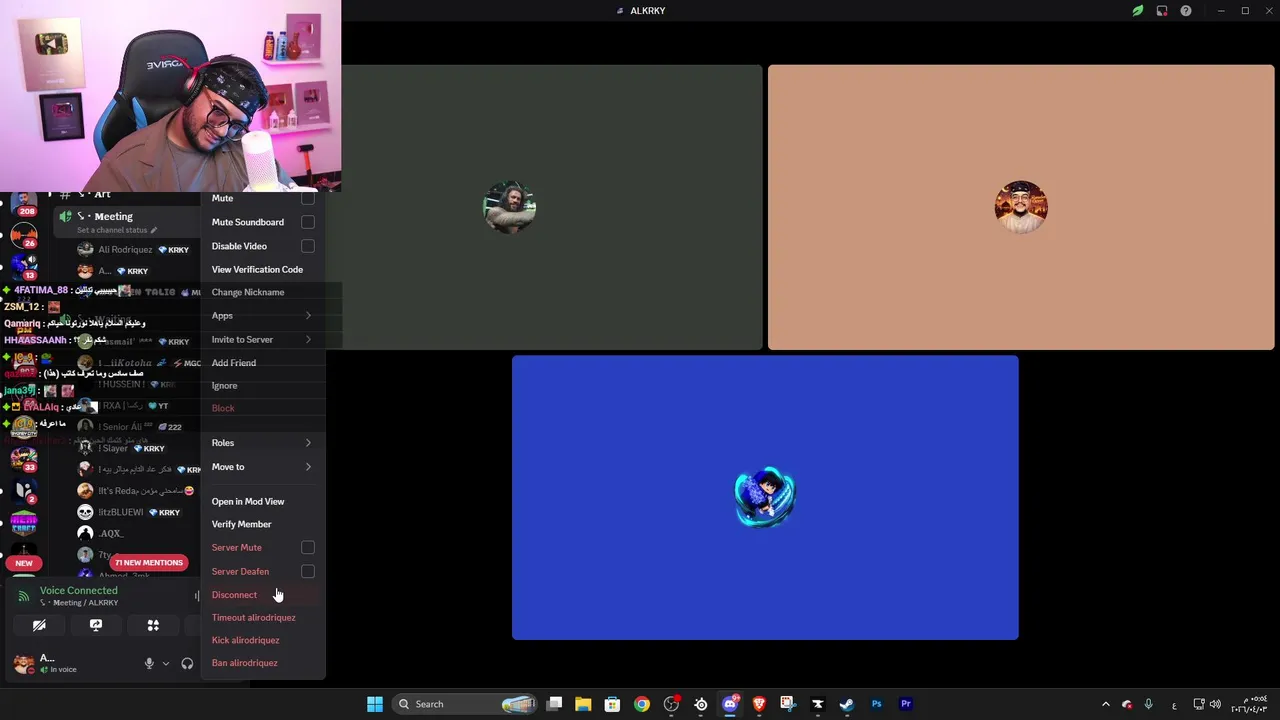This screenshot has width=1280, height=720.
Task: Open the Windows Start menu
Action: click(374, 704)
